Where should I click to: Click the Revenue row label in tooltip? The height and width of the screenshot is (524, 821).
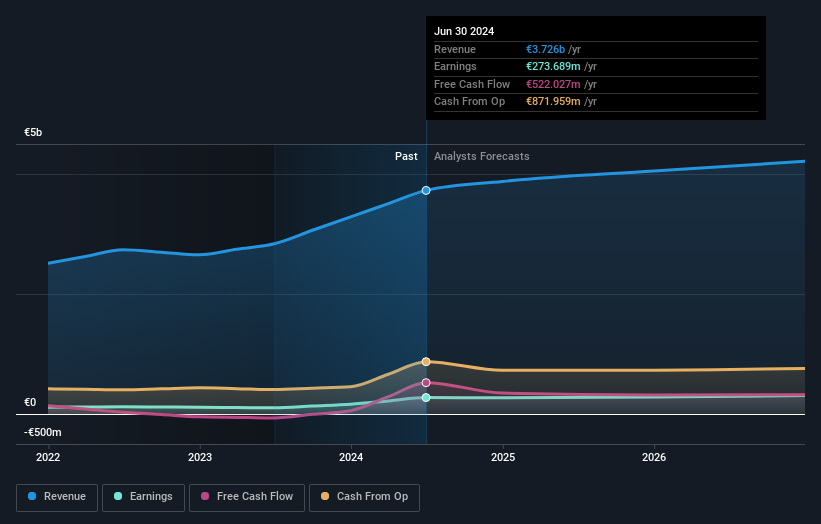[455, 49]
